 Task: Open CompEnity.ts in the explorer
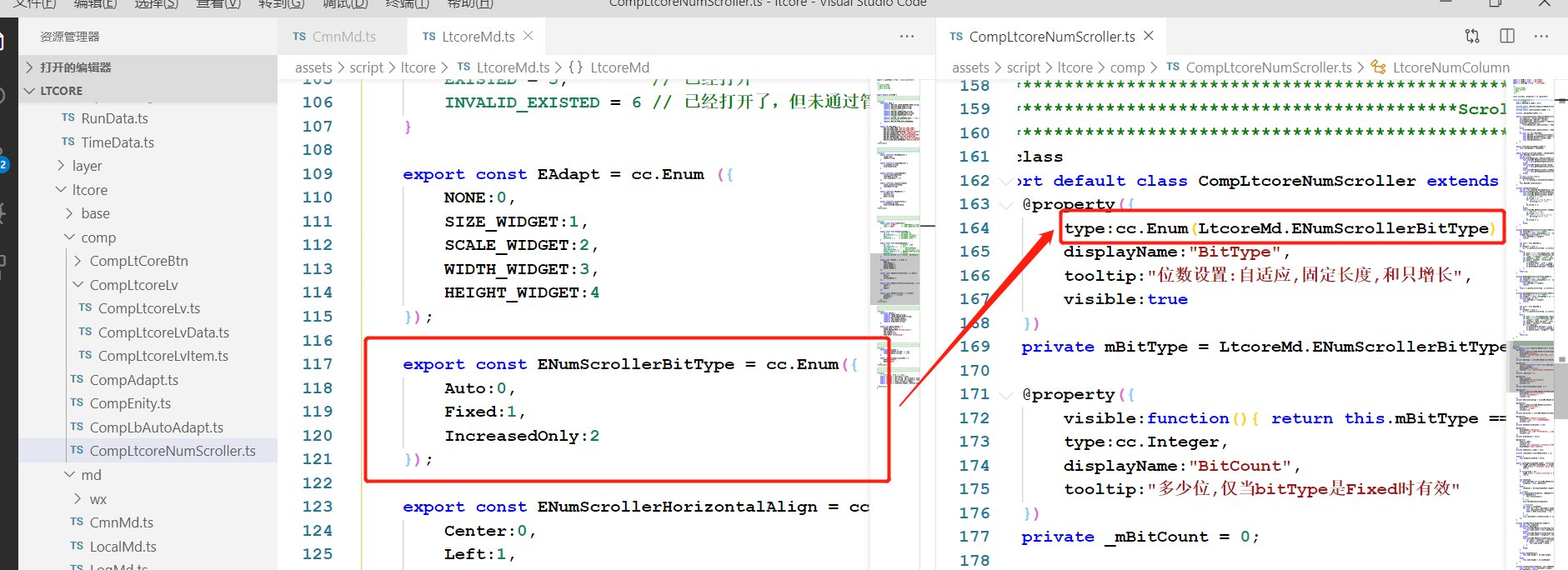pyautogui.click(x=130, y=403)
